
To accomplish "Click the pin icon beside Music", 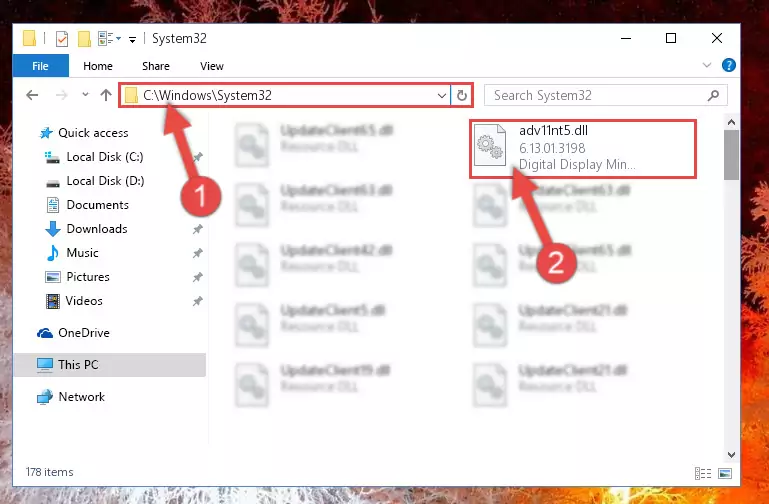I will point(198,253).
